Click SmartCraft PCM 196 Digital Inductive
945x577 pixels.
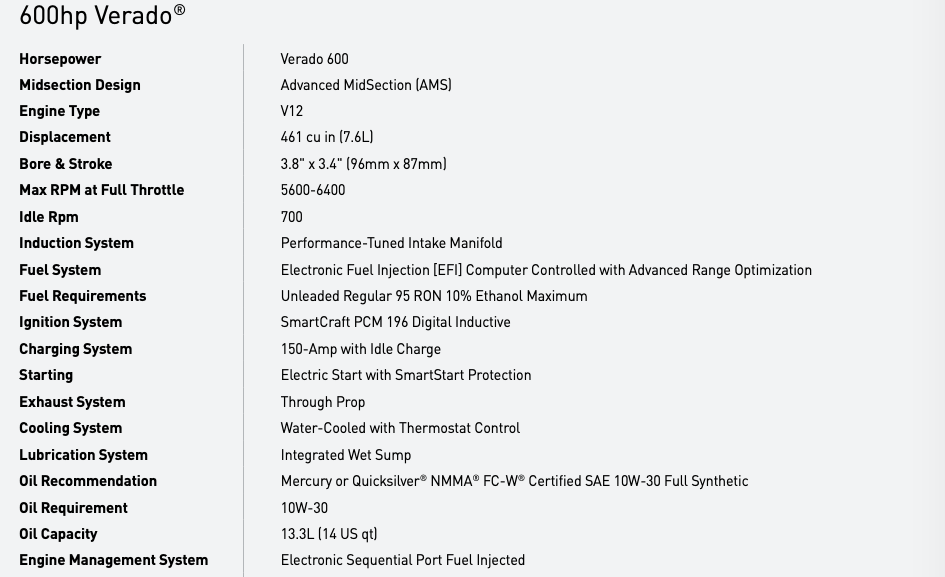[395, 322]
